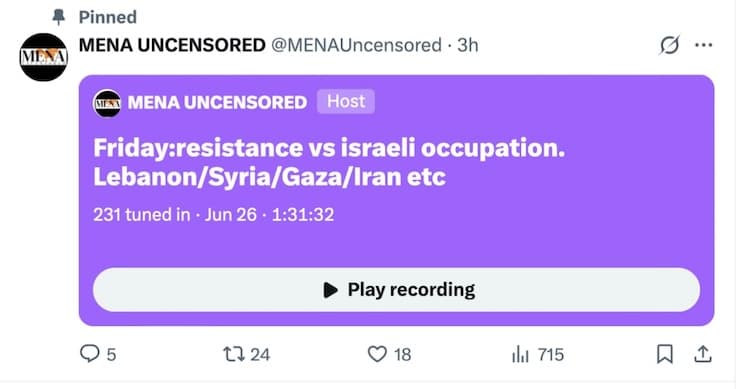
Task: Click the 24 reposts count
Action: click(260, 355)
